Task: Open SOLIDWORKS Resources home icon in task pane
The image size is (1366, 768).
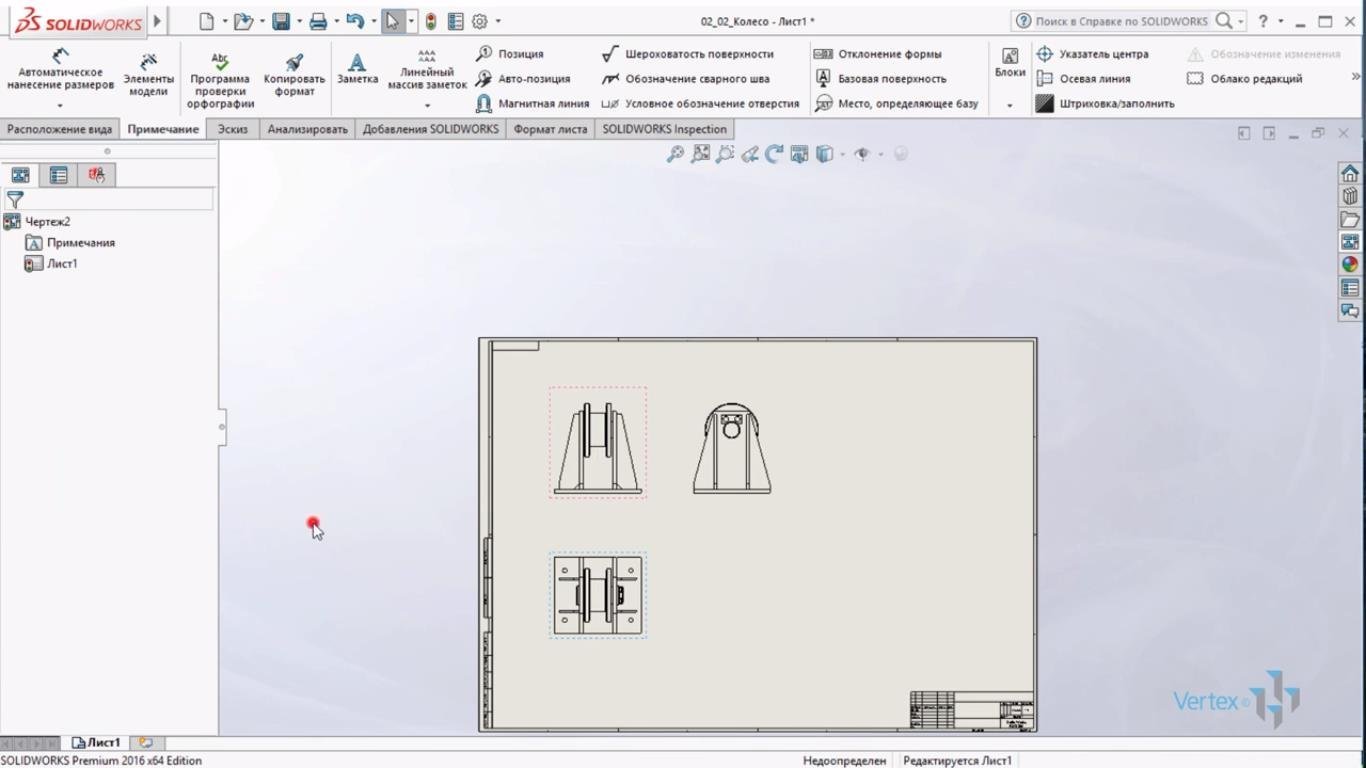Action: click(x=1350, y=173)
